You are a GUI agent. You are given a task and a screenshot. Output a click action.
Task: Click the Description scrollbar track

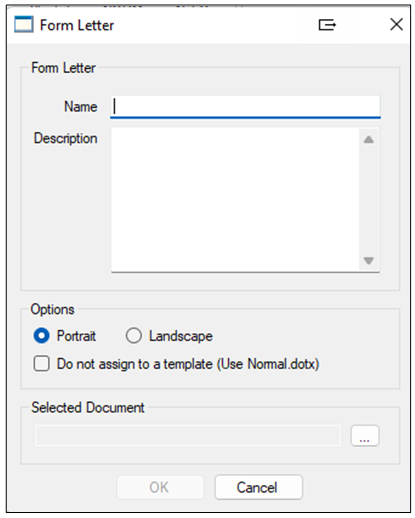368,200
